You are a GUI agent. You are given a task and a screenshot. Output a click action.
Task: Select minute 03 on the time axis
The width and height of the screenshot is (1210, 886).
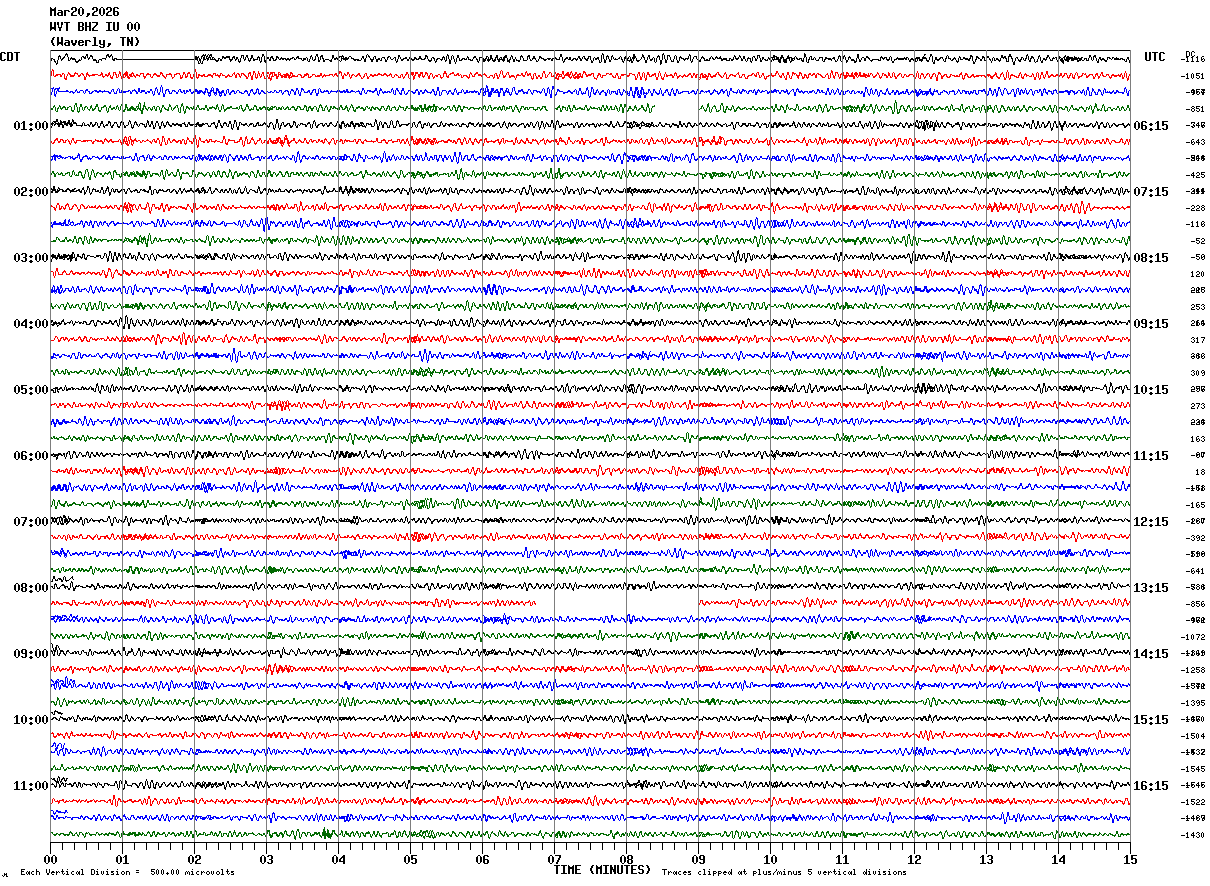pyautogui.click(x=267, y=859)
